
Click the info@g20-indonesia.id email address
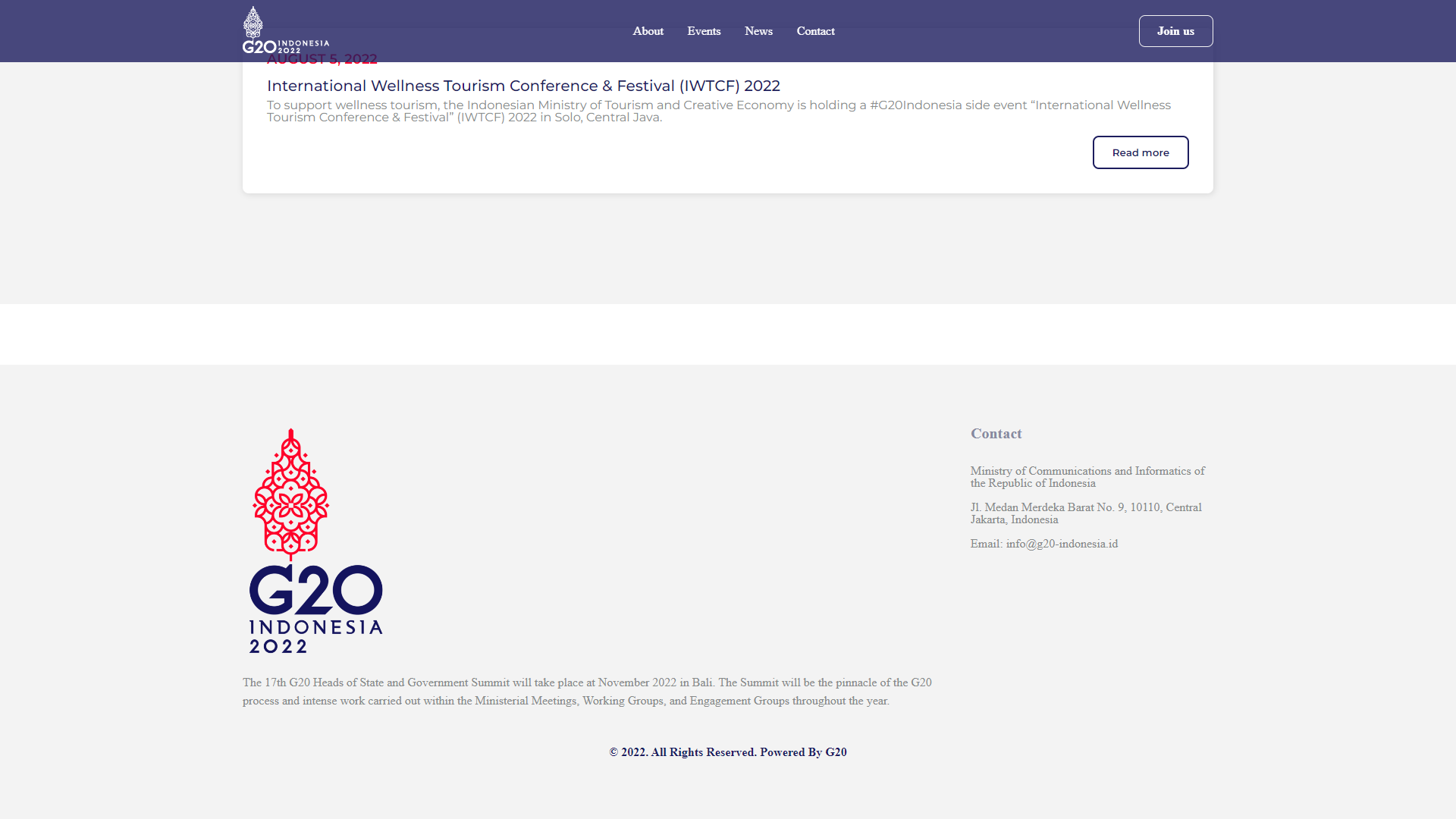(1062, 544)
